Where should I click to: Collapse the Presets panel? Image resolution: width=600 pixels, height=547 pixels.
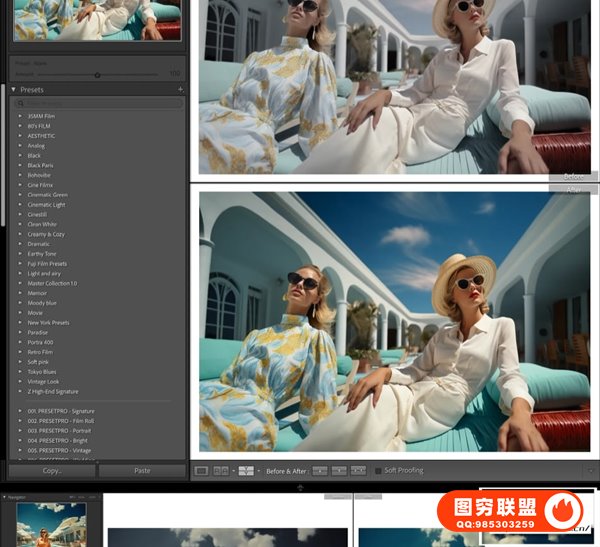(14, 89)
